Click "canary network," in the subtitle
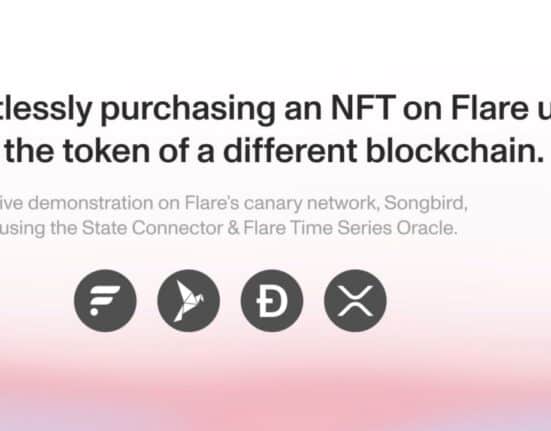The width and height of the screenshot is (551, 431). 312,204
